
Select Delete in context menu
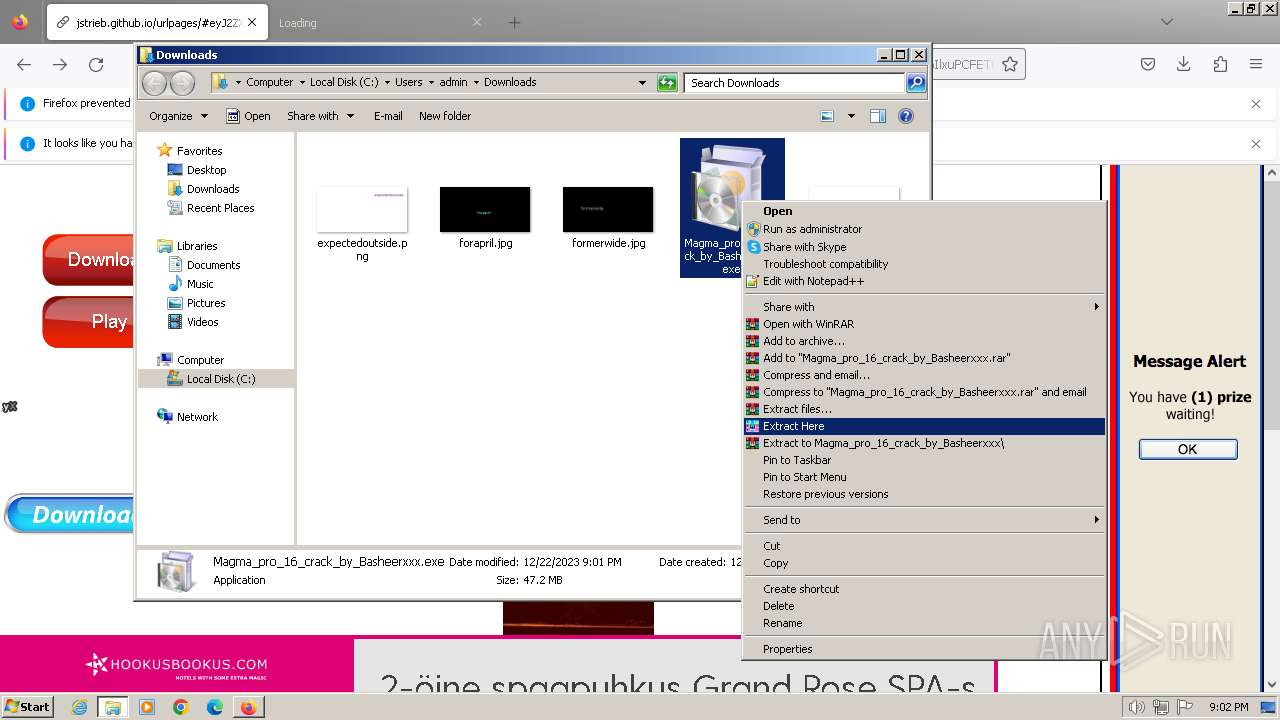coord(924,606)
